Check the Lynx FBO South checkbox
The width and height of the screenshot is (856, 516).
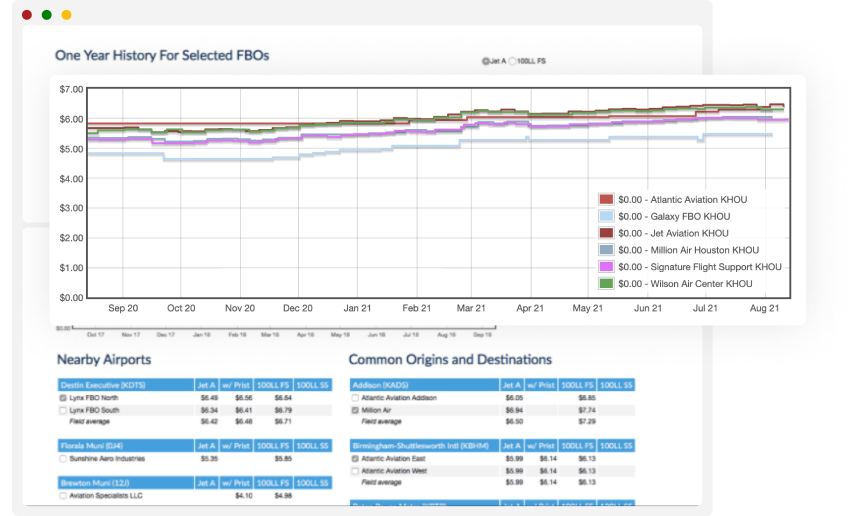[x=63, y=410]
